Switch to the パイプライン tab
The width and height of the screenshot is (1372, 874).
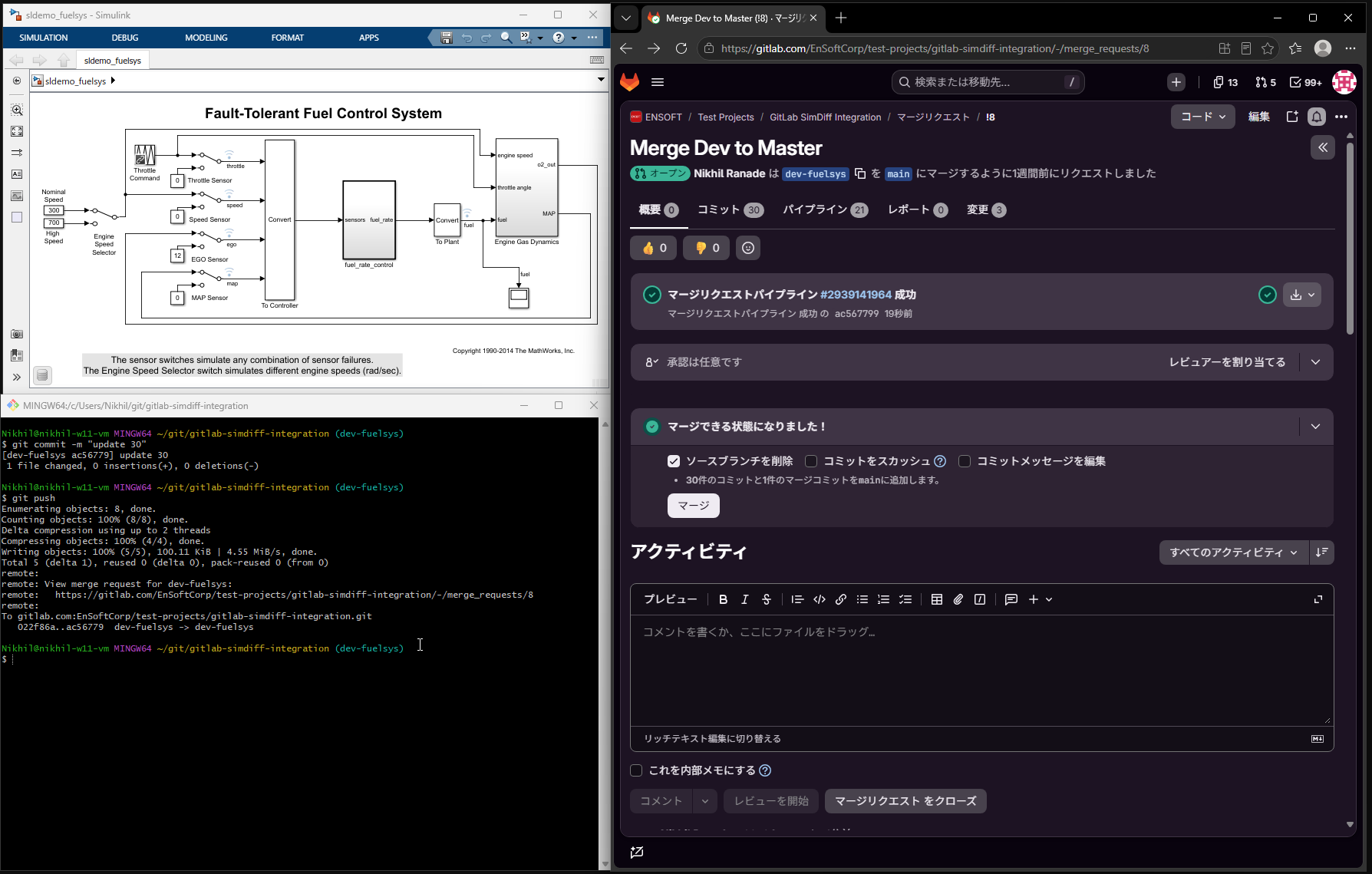point(826,209)
